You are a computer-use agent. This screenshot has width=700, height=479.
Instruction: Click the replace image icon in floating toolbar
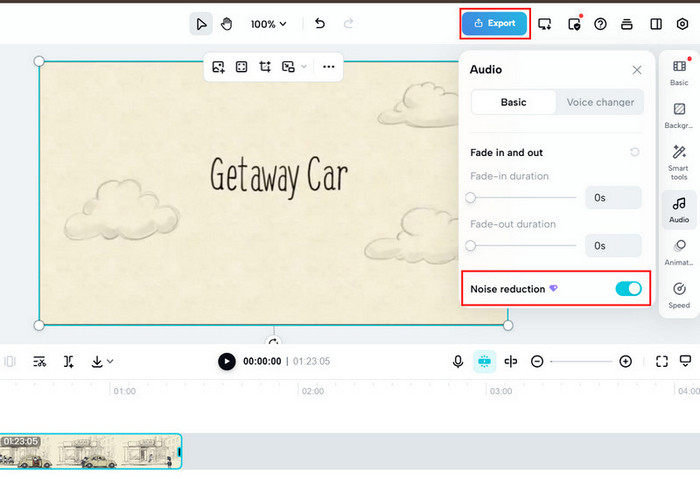pos(218,67)
